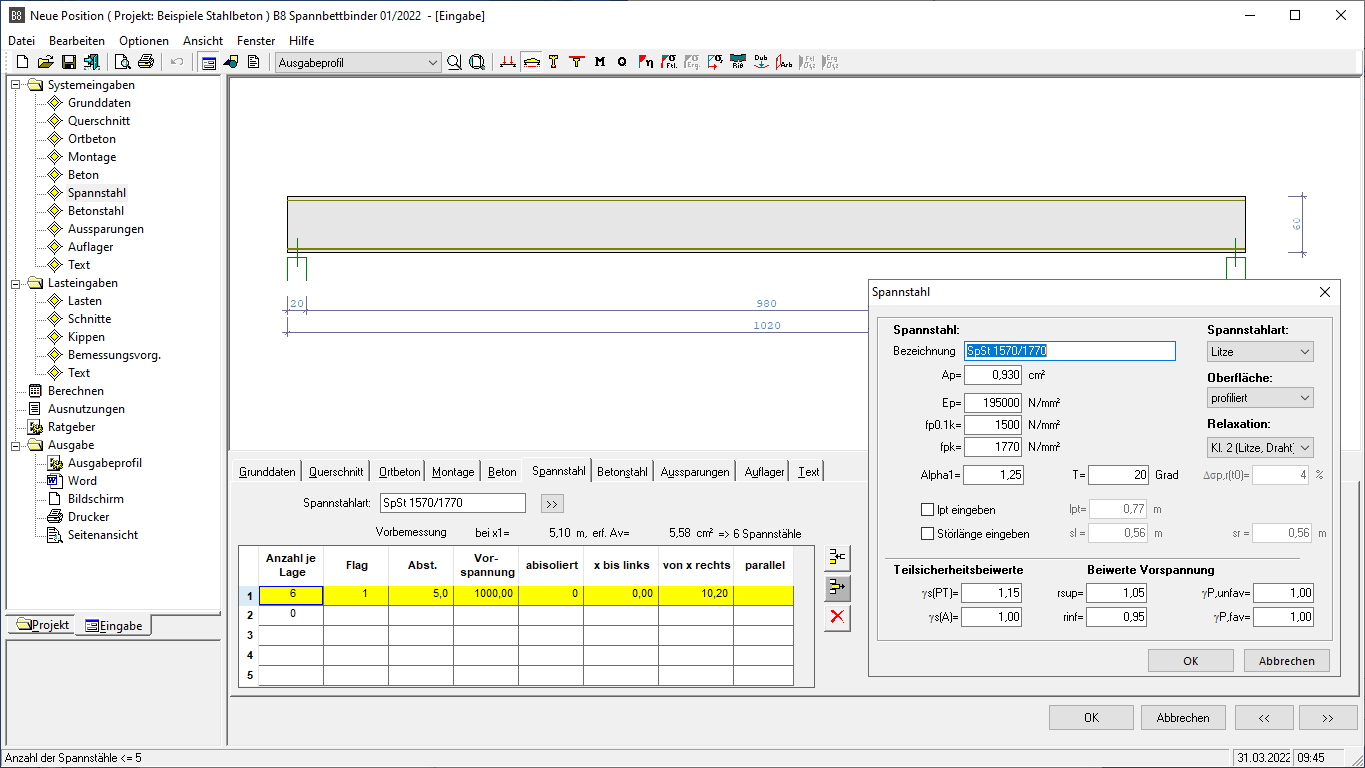Open a file using the folder toolbar icon
1365x768 pixels.
tap(45, 62)
